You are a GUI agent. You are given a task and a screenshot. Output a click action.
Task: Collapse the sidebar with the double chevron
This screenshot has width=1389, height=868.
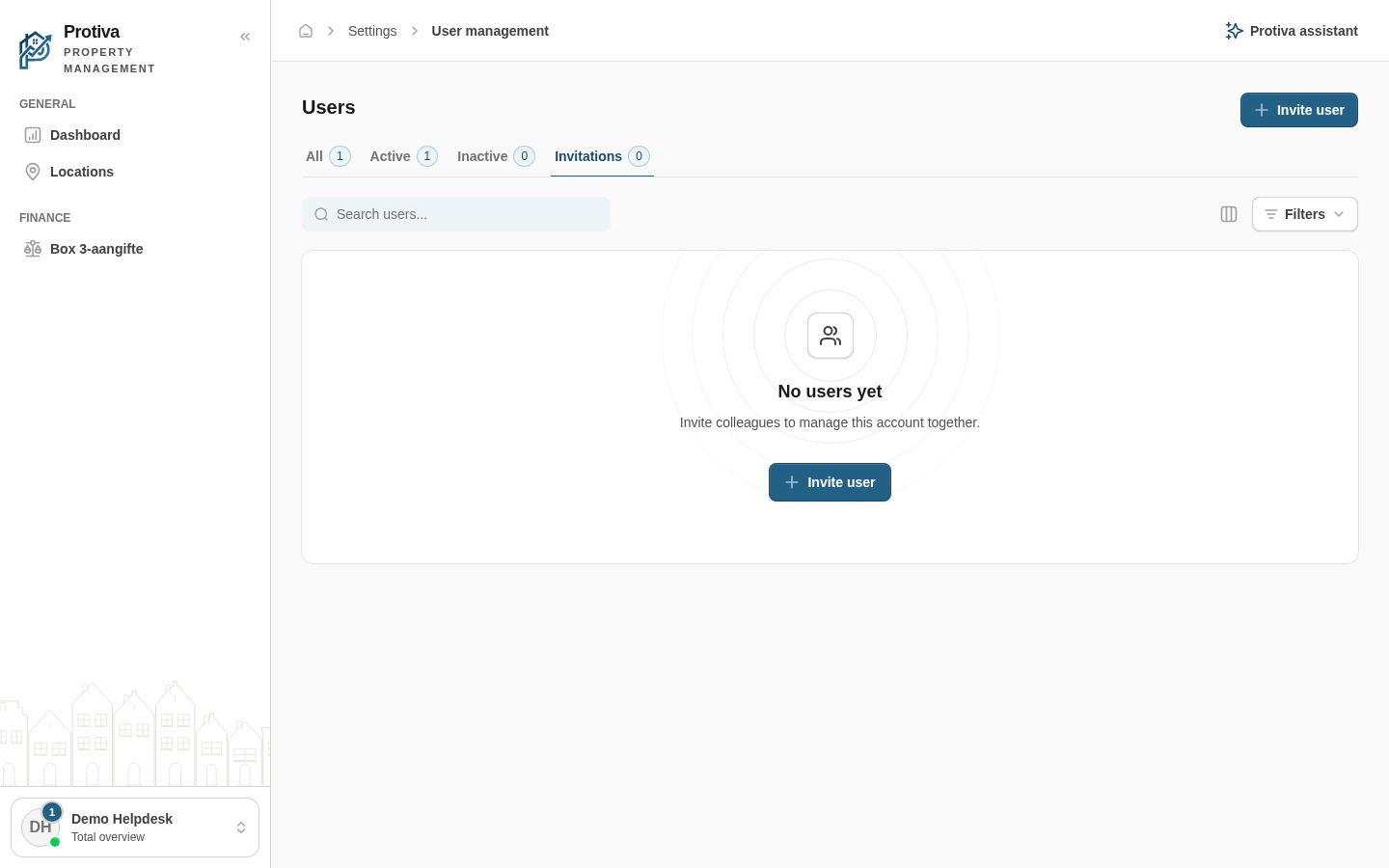click(x=245, y=37)
